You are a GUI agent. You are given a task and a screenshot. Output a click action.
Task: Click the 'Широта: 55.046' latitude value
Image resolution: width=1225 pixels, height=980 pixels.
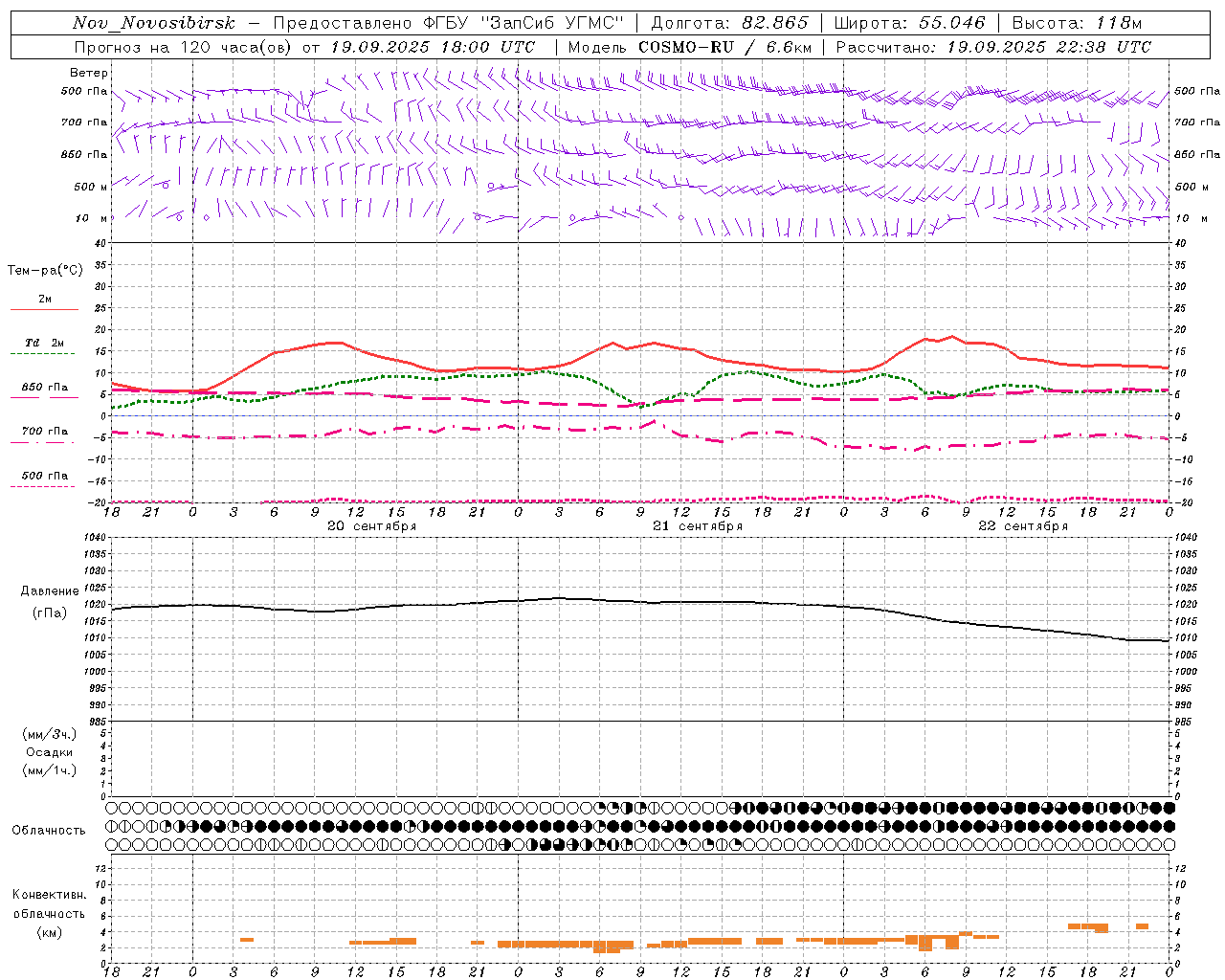click(x=910, y=23)
